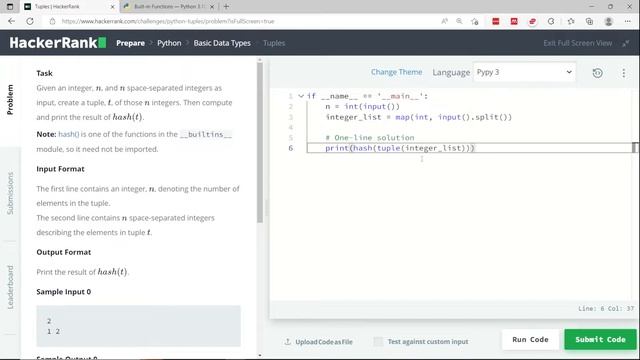This screenshot has width=640, height=360.
Task: Click the 'n = int(input())' code line
Action: pyautogui.click(x=362, y=107)
